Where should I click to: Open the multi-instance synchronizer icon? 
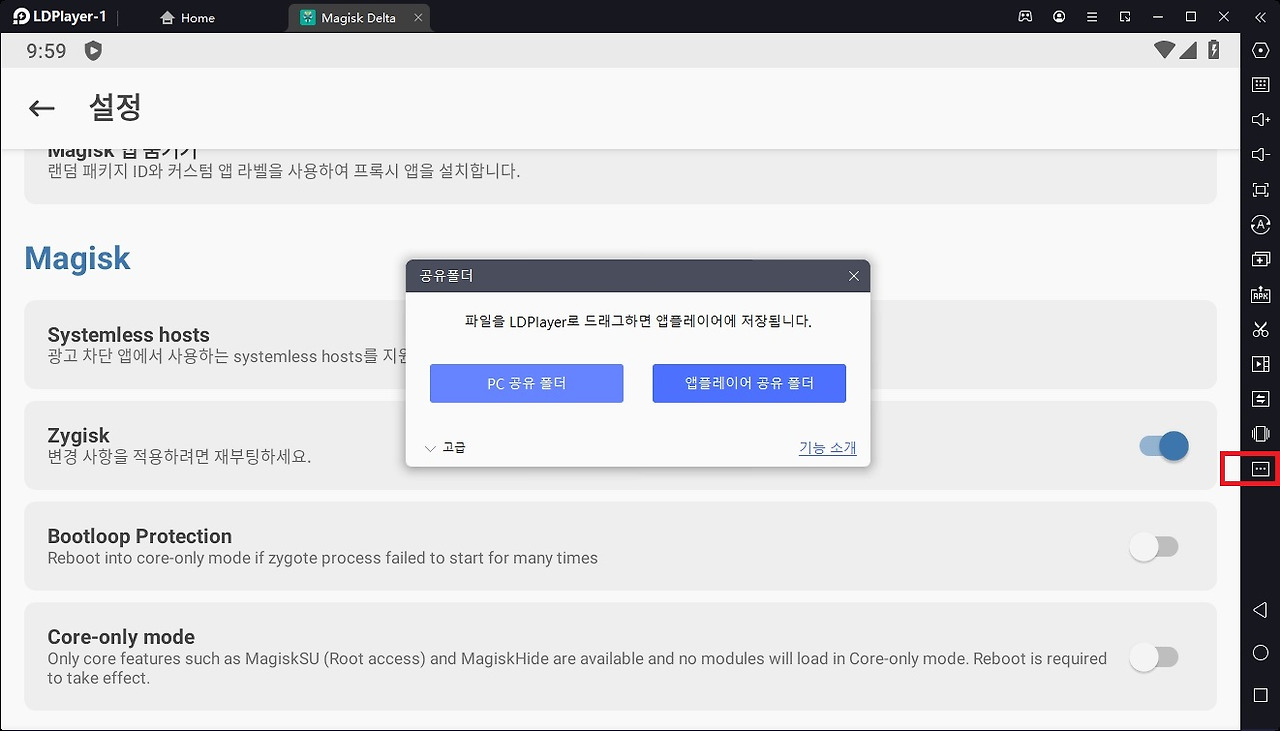click(x=1260, y=398)
